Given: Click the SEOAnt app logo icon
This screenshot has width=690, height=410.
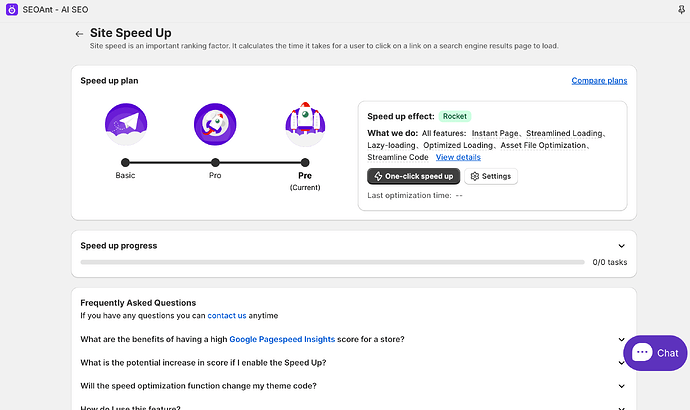Looking at the screenshot, I should click(12, 9).
